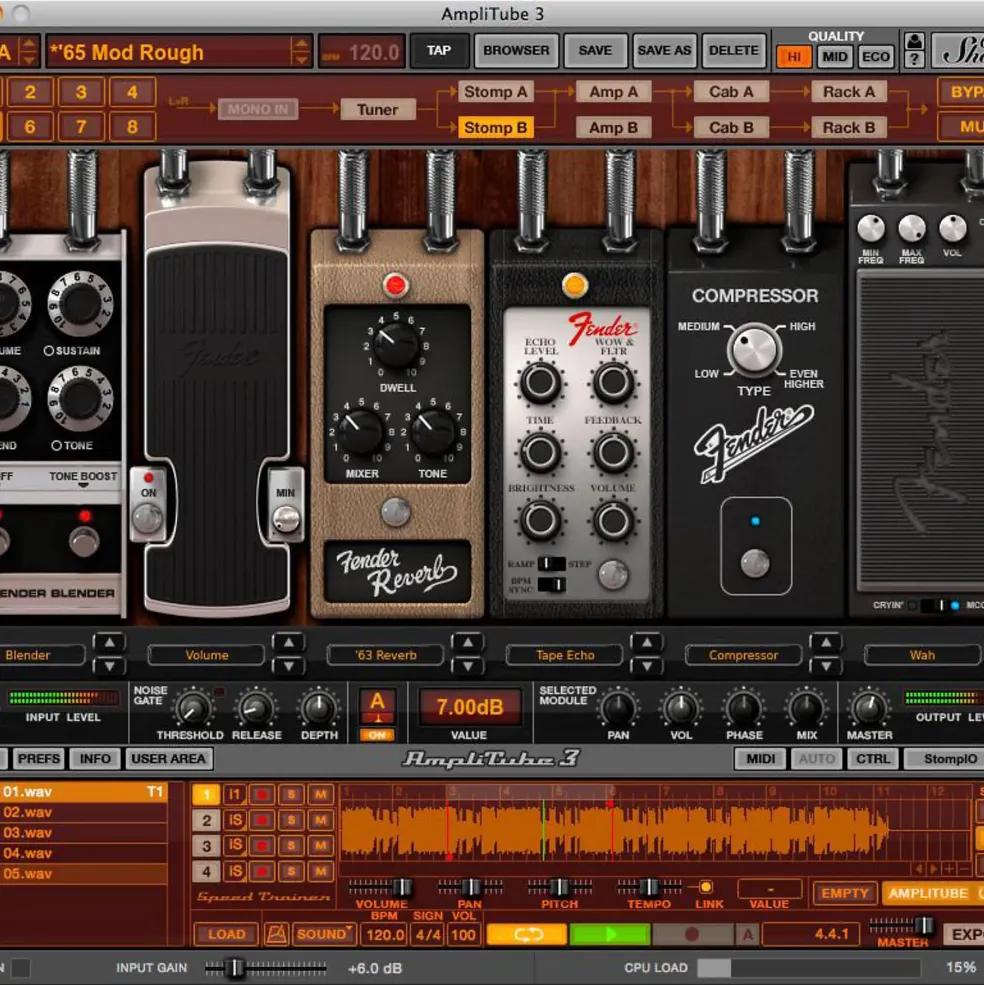
Task: Open the '63 Reverb stomp slot selector
Action: coord(385,655)
